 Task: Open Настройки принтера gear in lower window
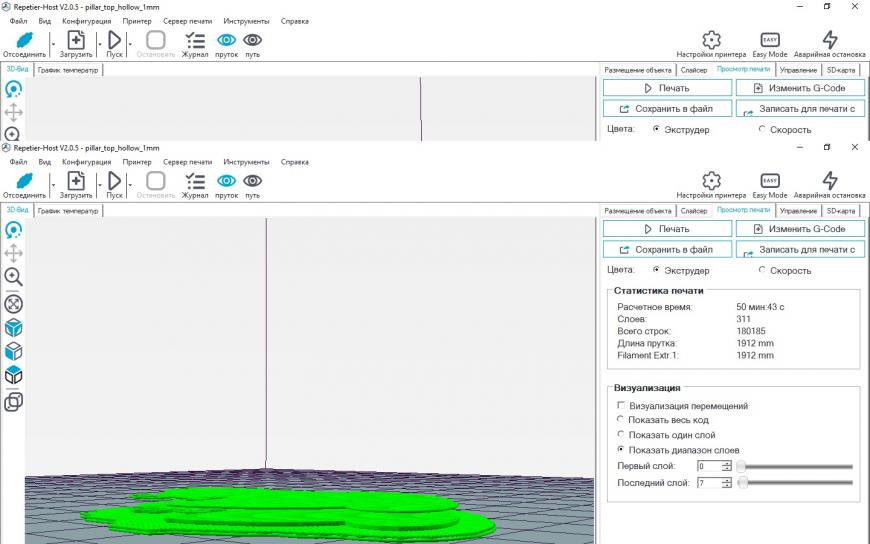pos(711,180)
